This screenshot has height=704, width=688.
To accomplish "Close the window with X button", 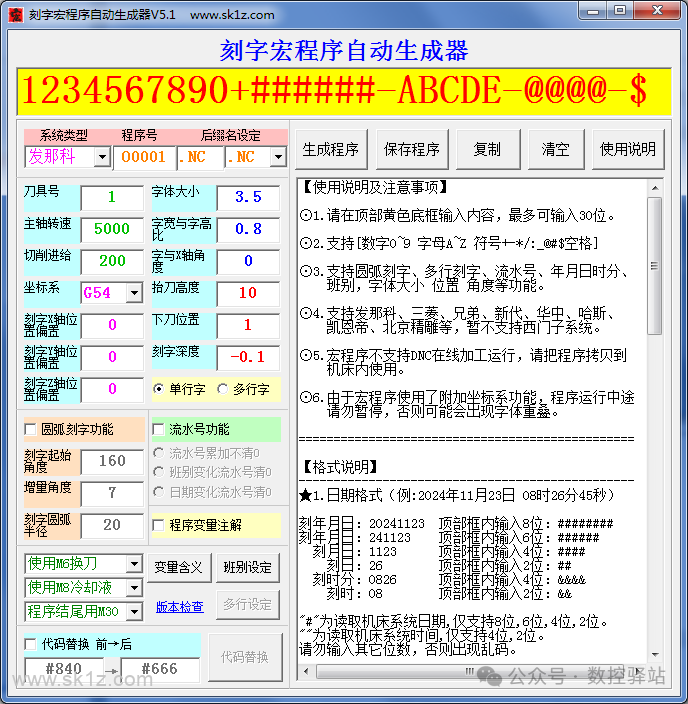I will tap(657, 11).
